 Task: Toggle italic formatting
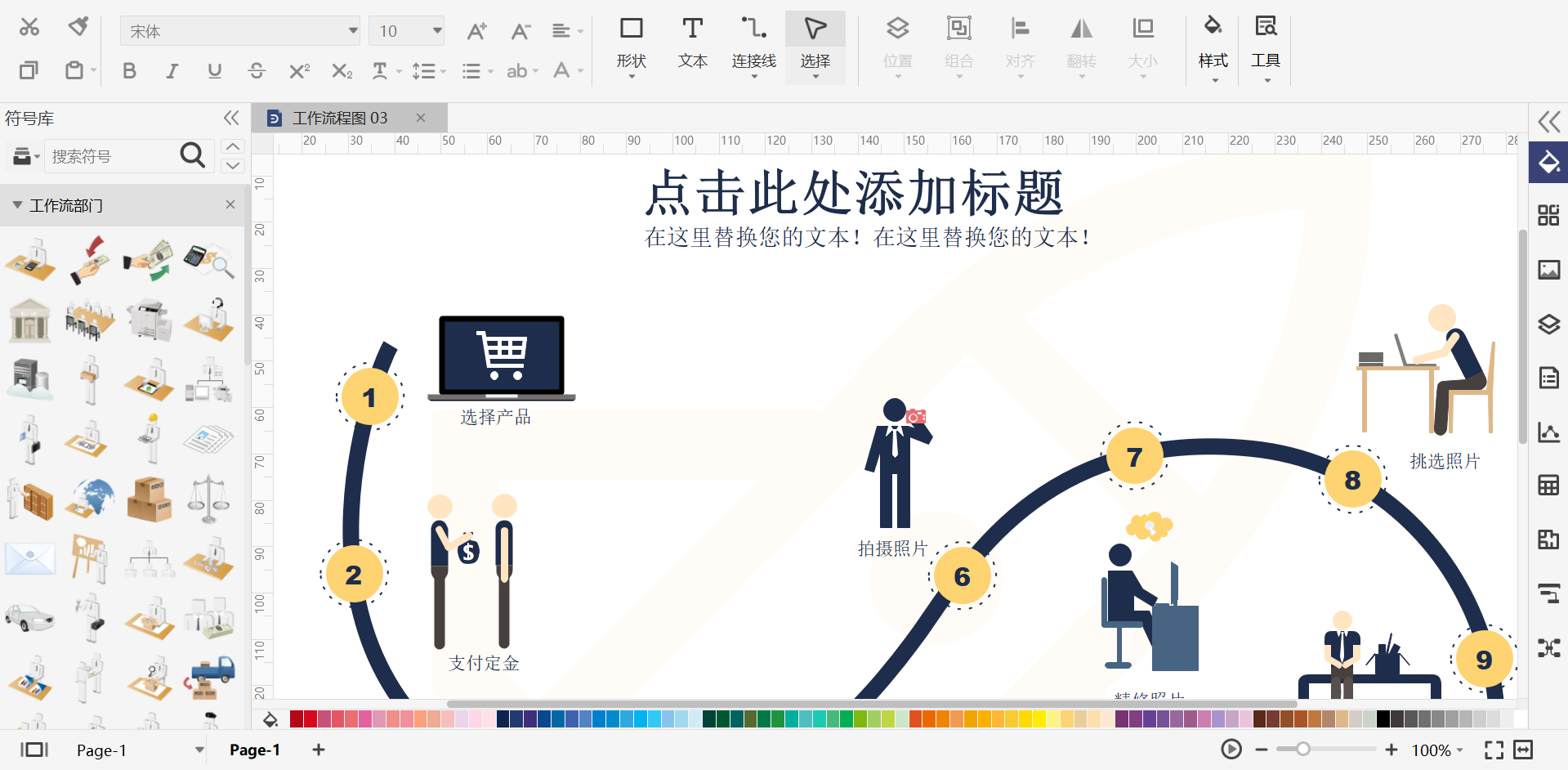(172, 71)
